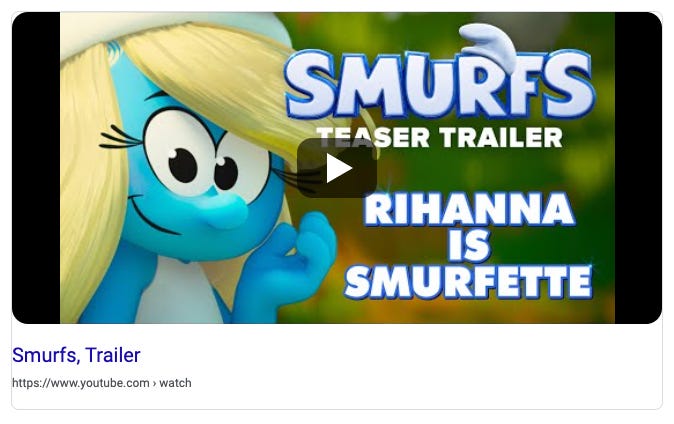
Task: Click the white Smurf hat icon above the logo
Action: [488, 43]
